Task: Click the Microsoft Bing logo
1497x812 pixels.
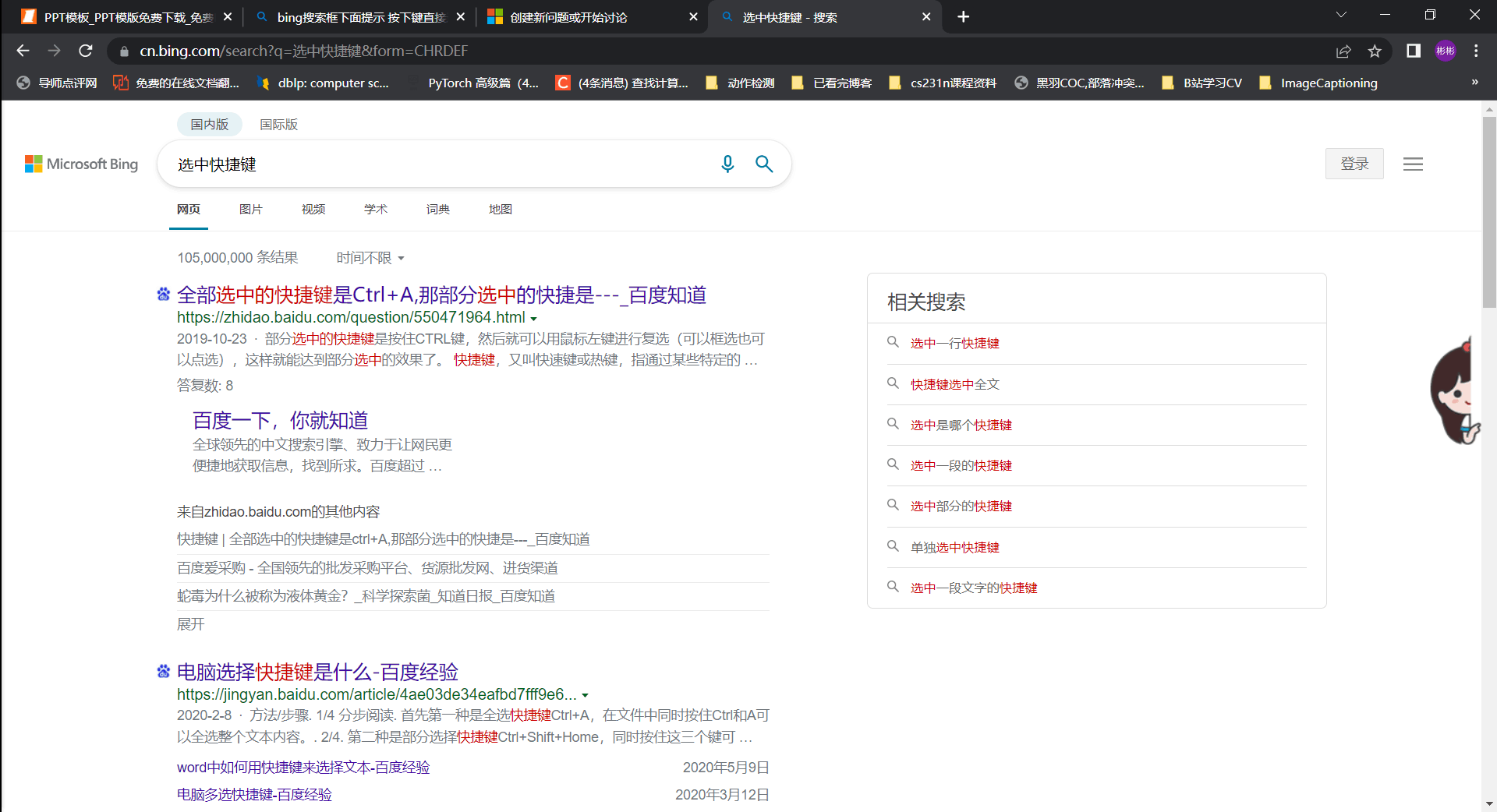Action: [81, 164]
